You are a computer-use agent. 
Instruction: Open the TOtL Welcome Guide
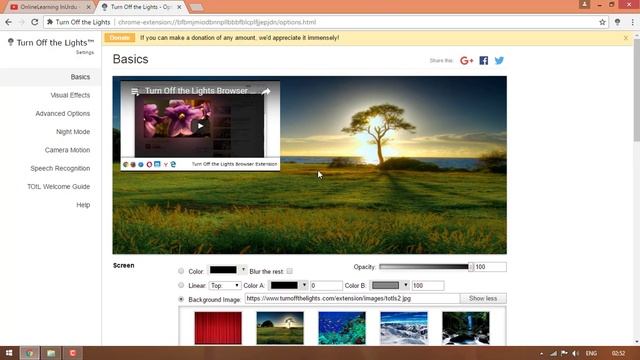pos(58,187)
